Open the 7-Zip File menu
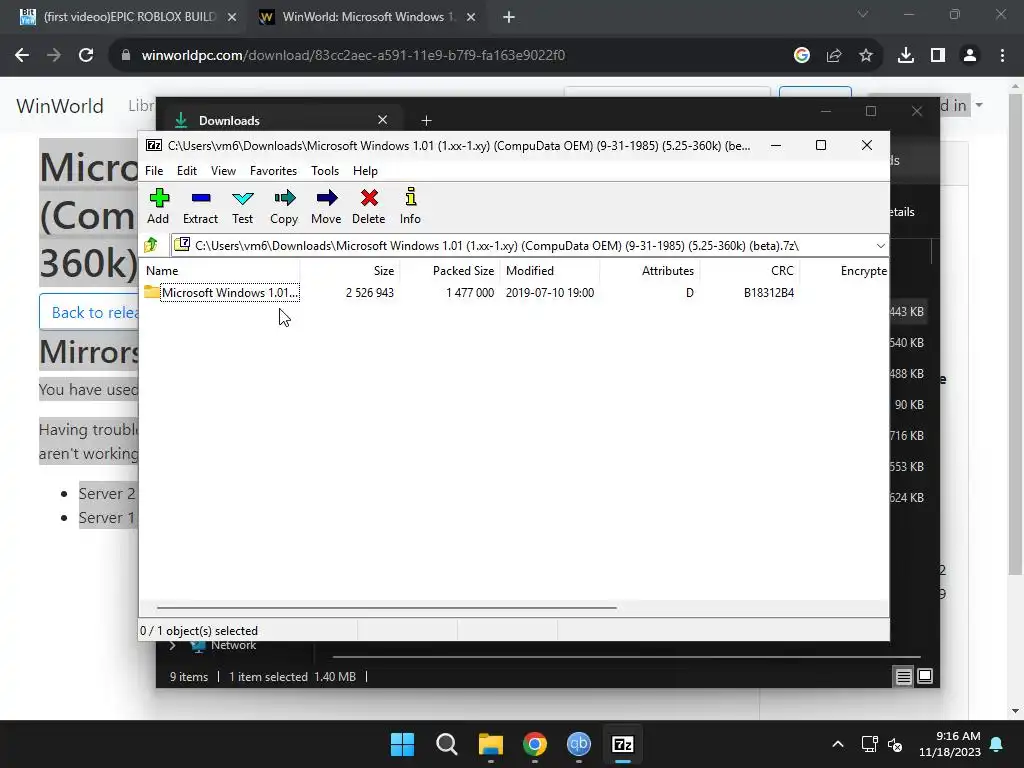 coord(154,170)
